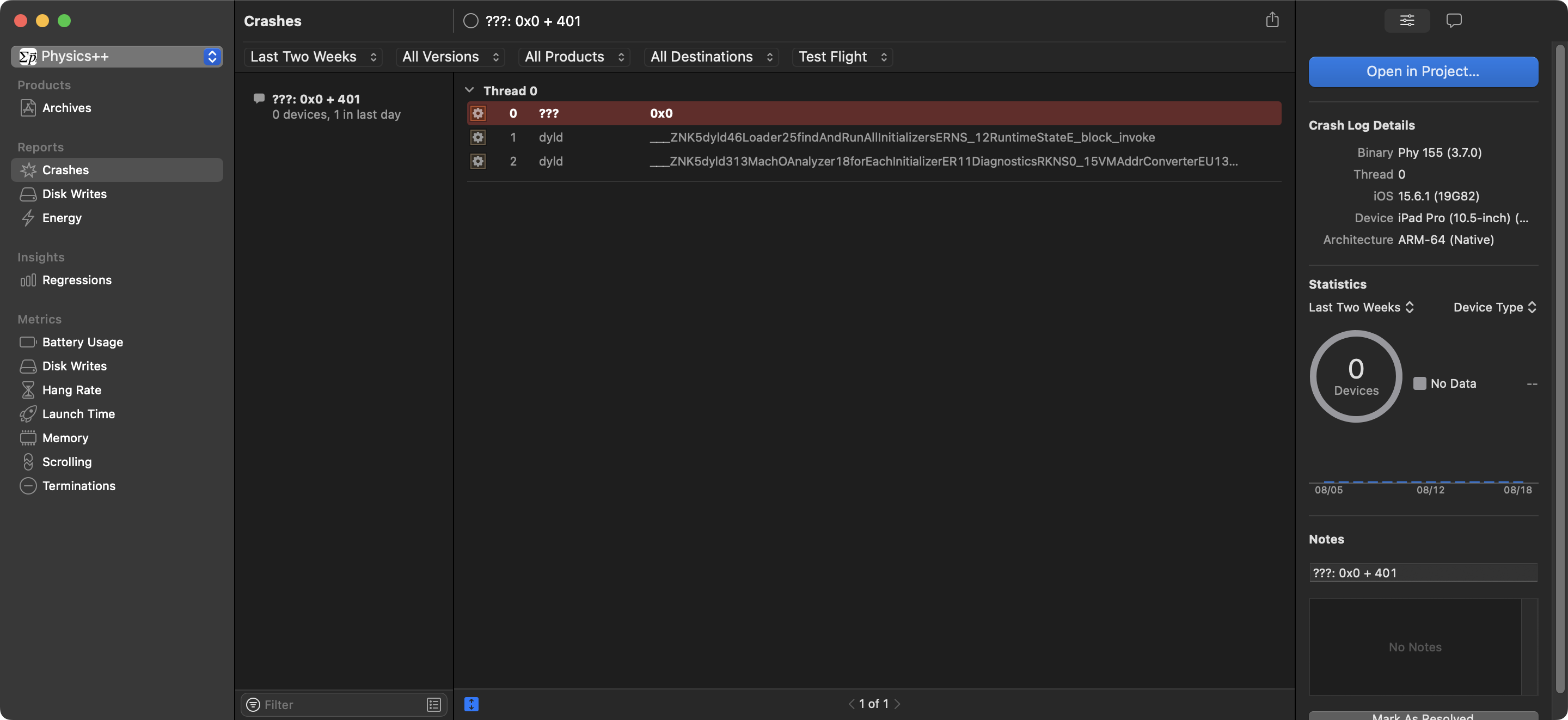Click the Launch Time icon in Metrics
Viewport: 1568px width, 720px height.
(28, 414)
